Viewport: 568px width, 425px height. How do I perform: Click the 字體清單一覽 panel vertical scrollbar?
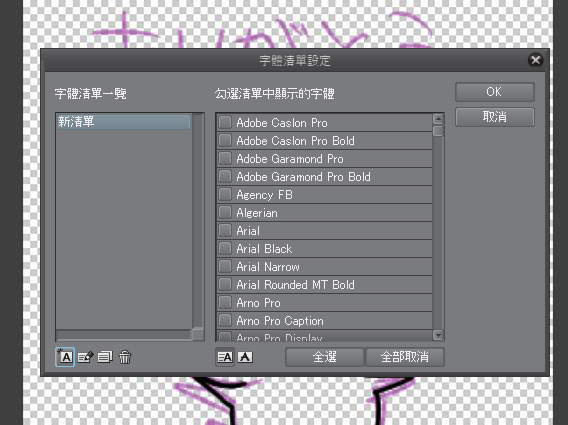click(x=198, y=221)
